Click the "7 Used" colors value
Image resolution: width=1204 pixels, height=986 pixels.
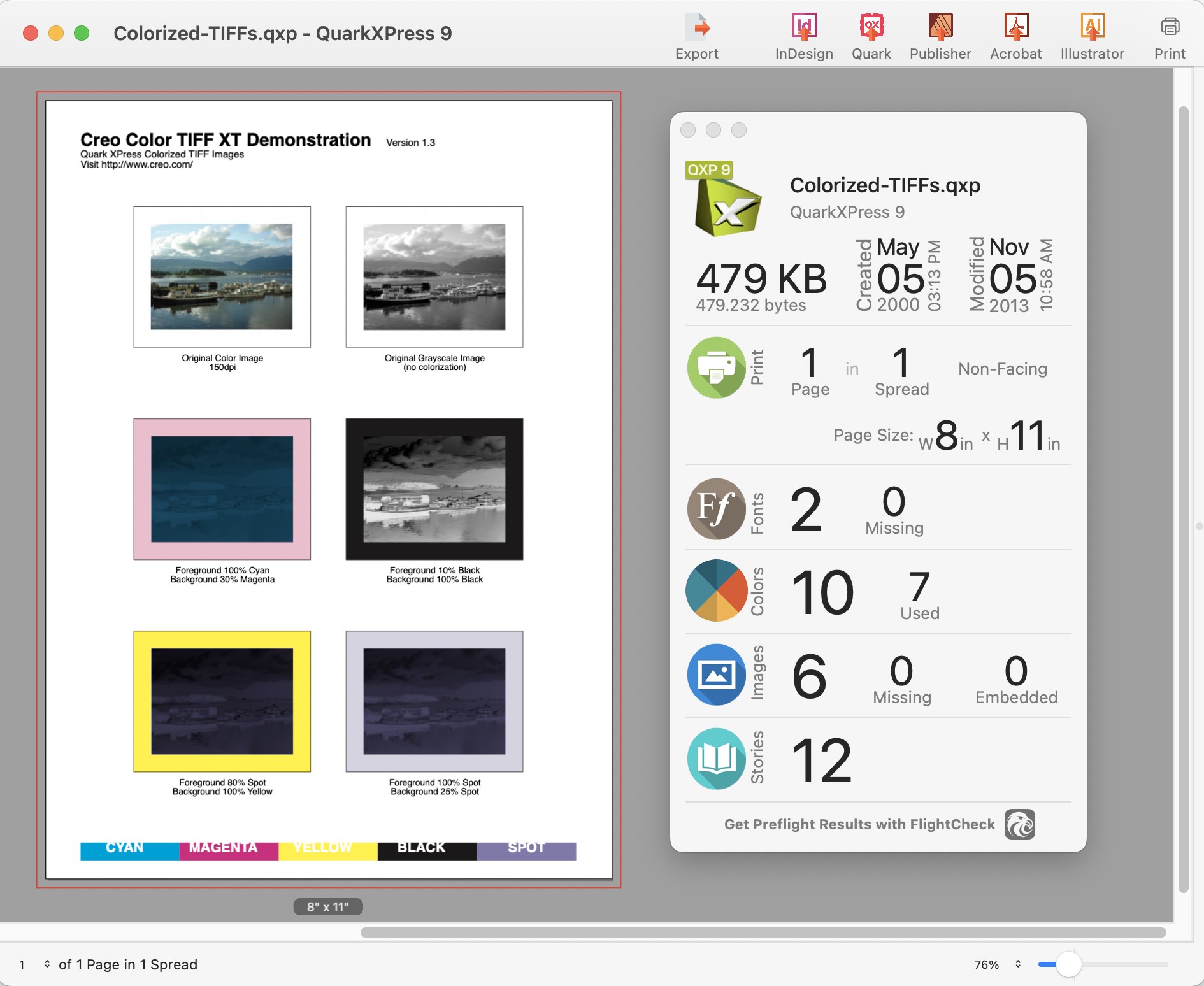[920, 596]
